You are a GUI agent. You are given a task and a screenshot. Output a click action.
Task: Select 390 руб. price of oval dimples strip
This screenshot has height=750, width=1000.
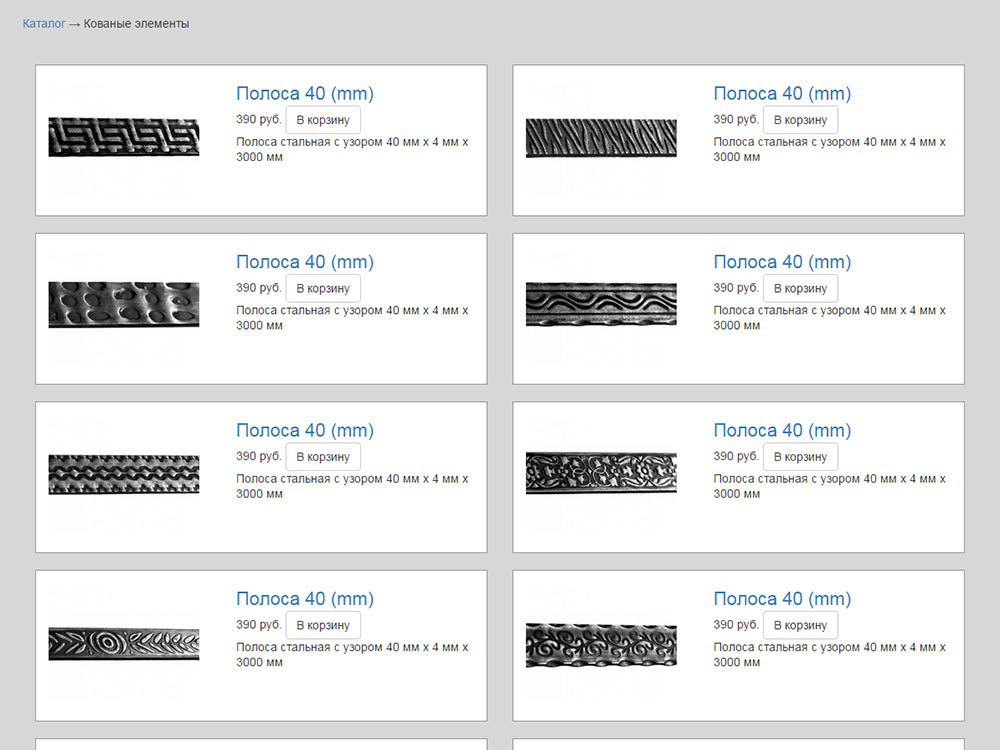258,288
